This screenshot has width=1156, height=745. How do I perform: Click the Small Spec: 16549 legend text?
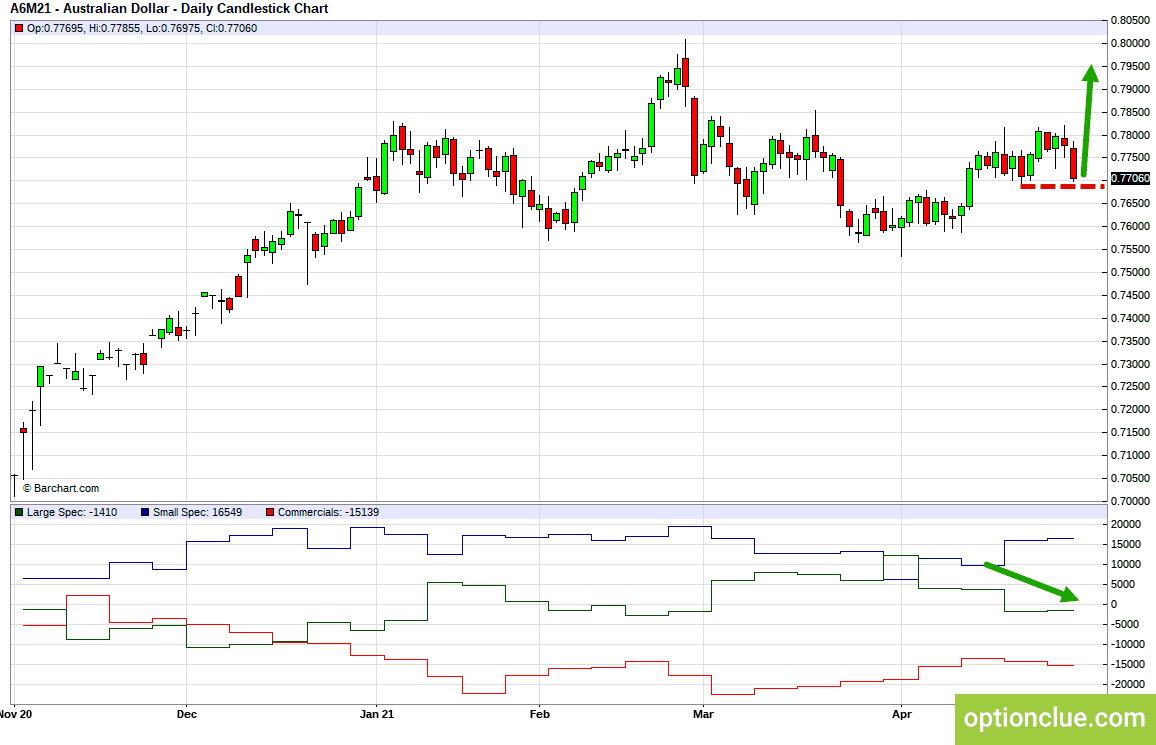pos(198,512)
